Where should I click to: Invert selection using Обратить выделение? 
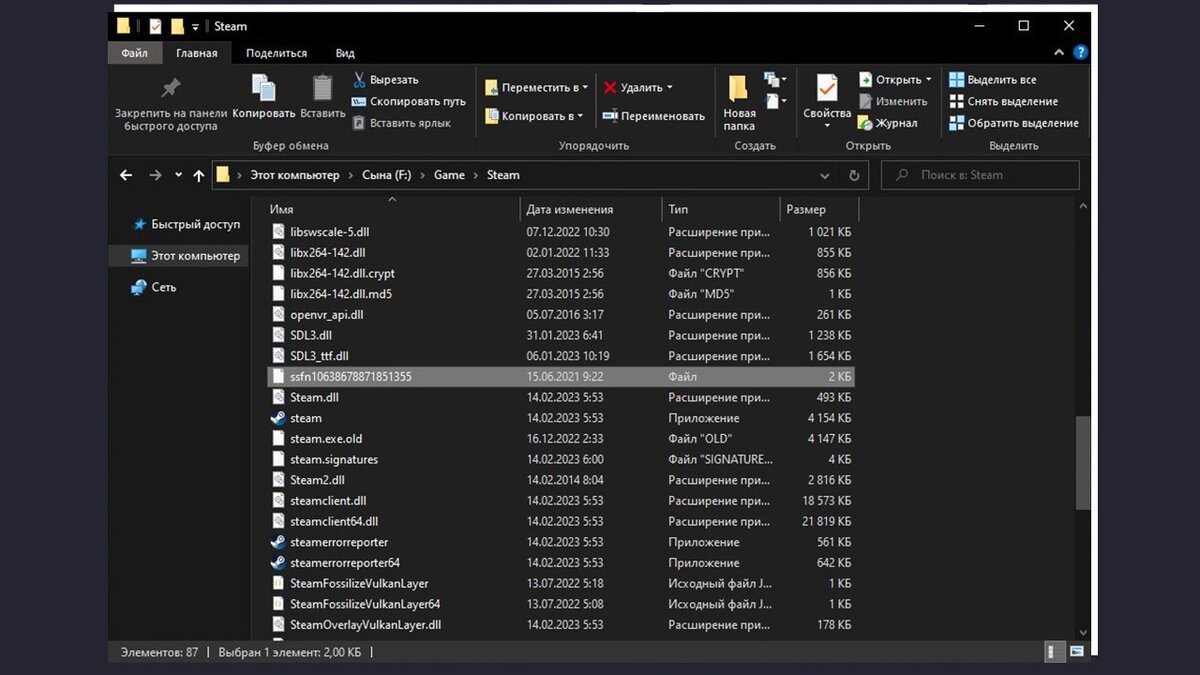coord(1014,124)
